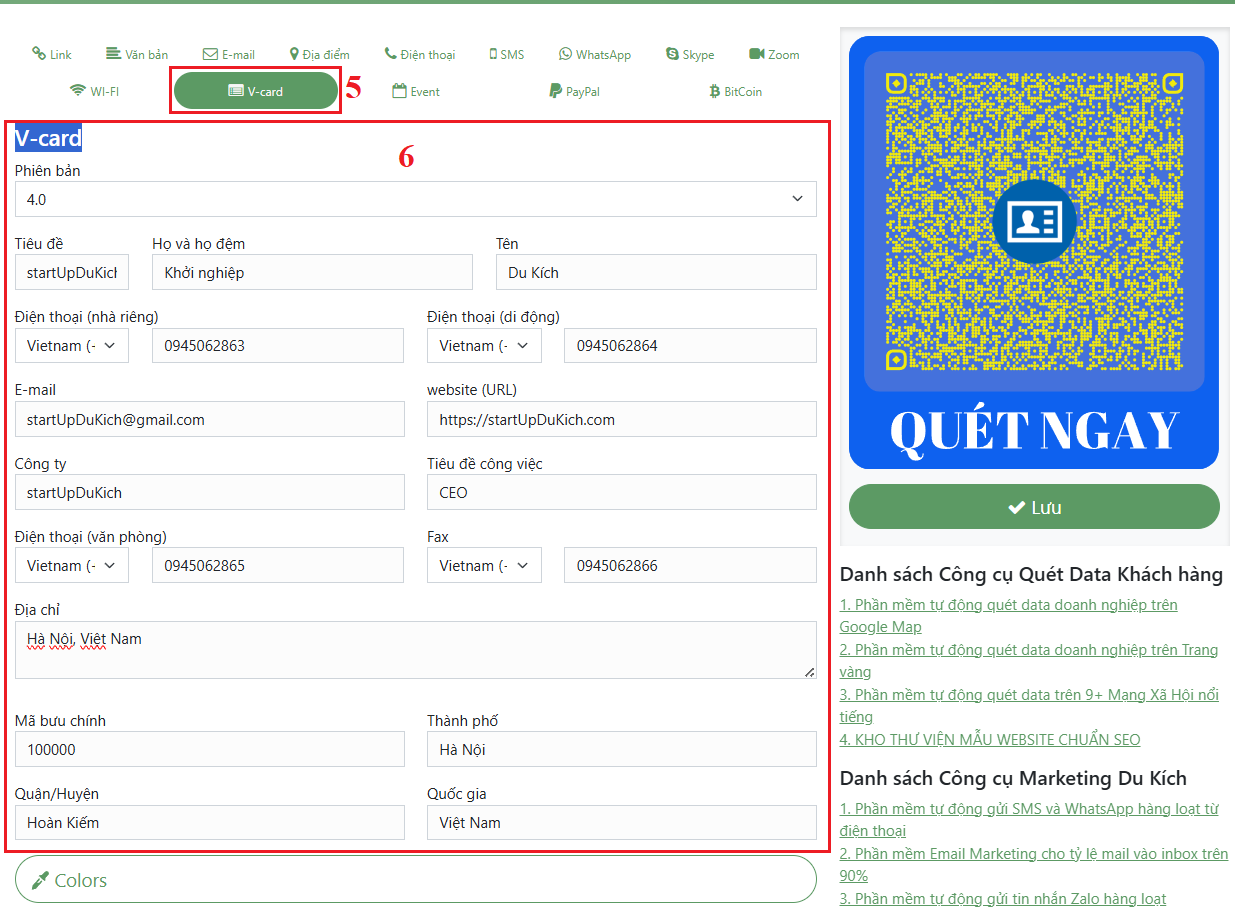This screenshot has width=1235, height=907.
Task: Click the E-mail input field
Action: (210, 419)
